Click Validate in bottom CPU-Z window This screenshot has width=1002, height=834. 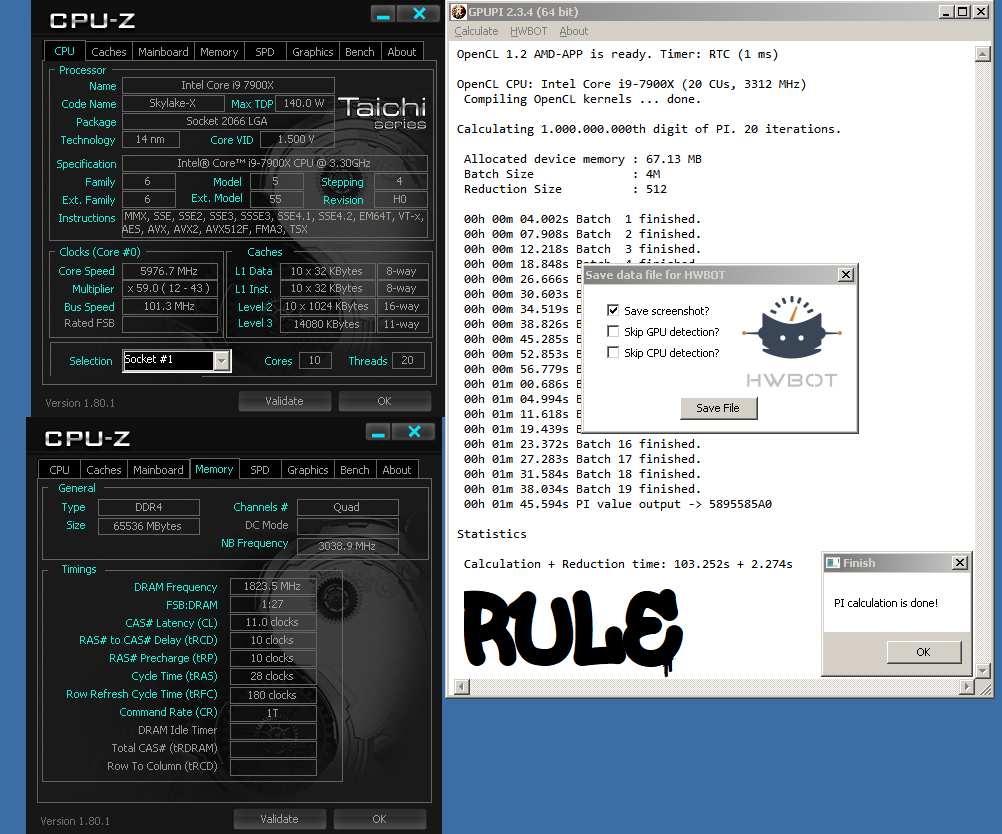[279, 819]
